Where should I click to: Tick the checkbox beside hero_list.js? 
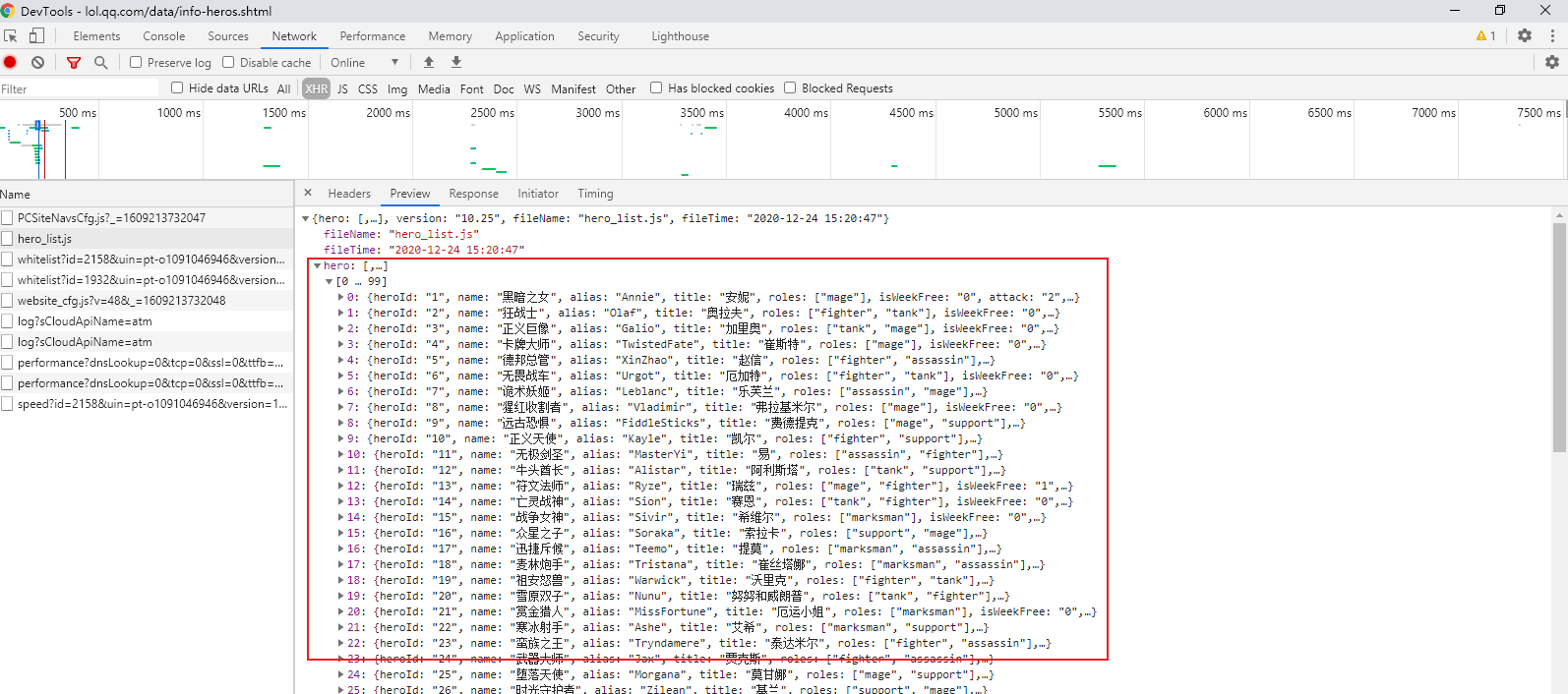(x=7, y=238)
